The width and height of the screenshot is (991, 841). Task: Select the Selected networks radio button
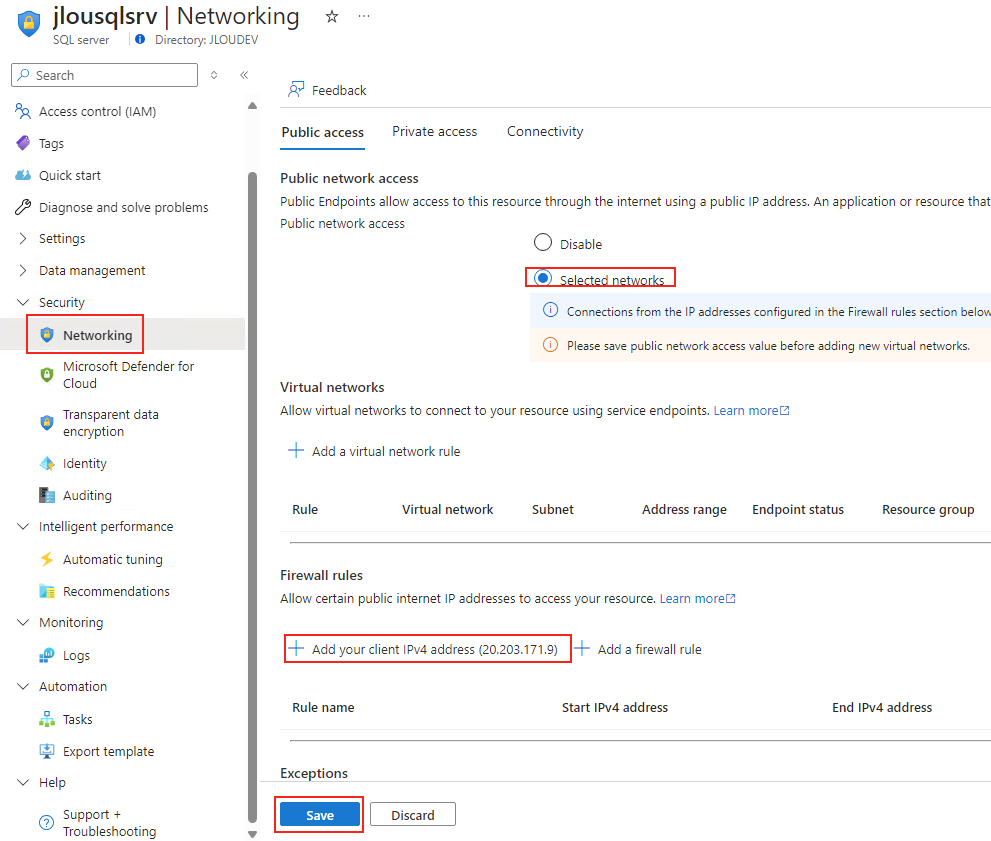pyautogui.click(x=543, y=278)
